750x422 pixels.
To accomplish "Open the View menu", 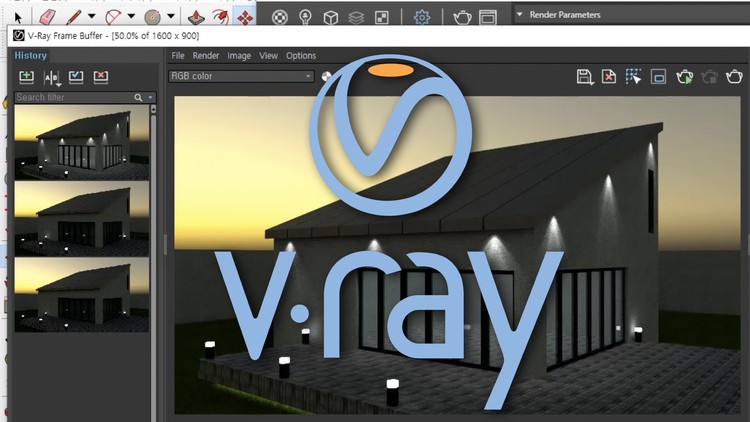I will click(x=268, y=56).
